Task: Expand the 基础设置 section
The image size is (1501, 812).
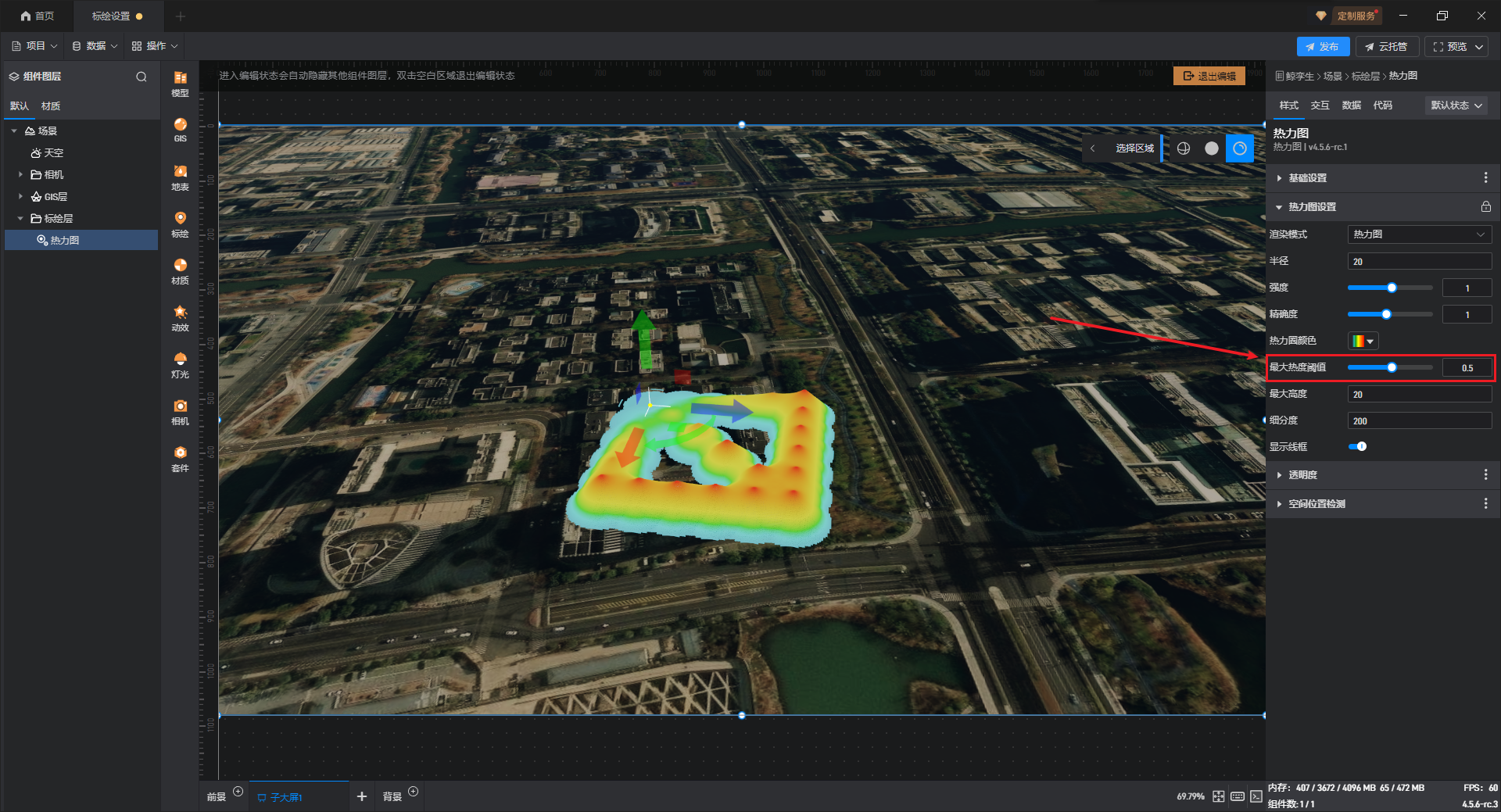Action: 1279,178
